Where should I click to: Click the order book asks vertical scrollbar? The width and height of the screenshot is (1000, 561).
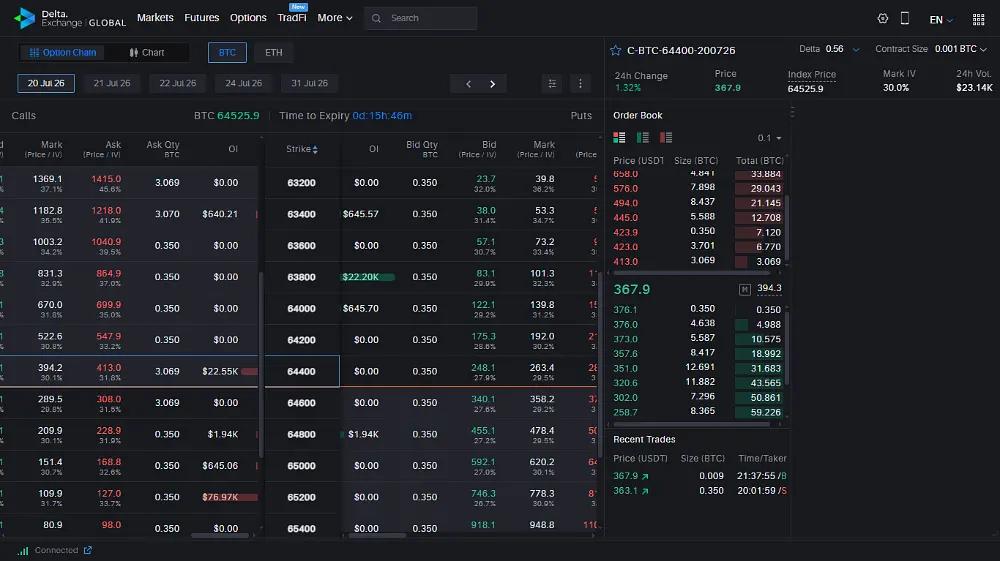[787, 226]
